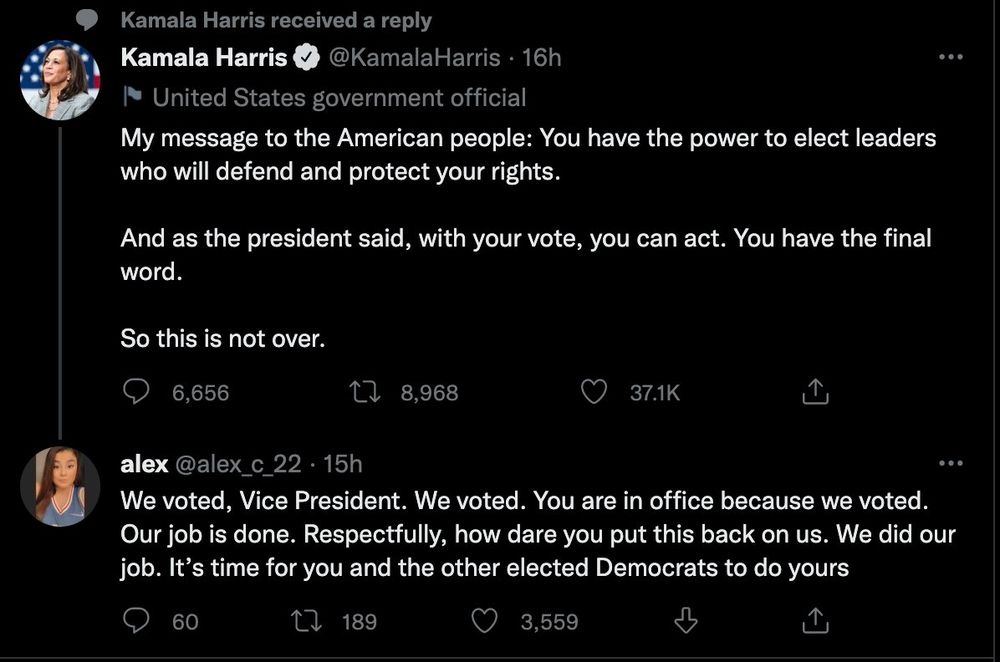Open more options on Kamala Harris's tweet

(950, 58)
